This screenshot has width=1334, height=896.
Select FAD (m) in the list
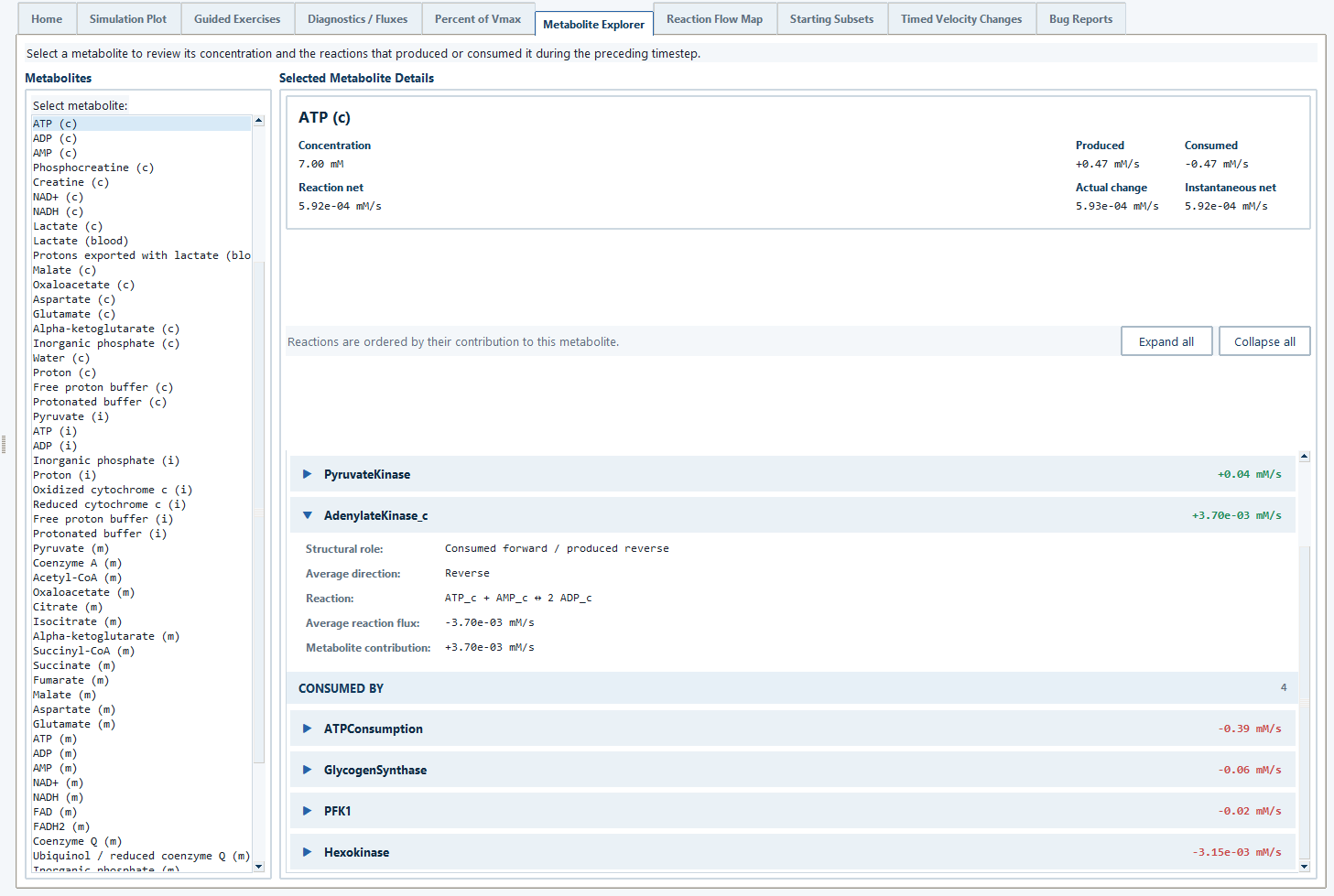point(141,812)
